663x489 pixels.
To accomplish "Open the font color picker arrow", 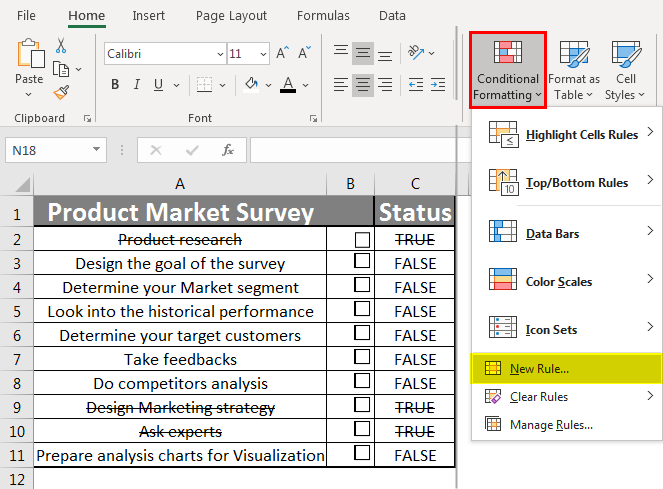I will [x=306, y=84].
